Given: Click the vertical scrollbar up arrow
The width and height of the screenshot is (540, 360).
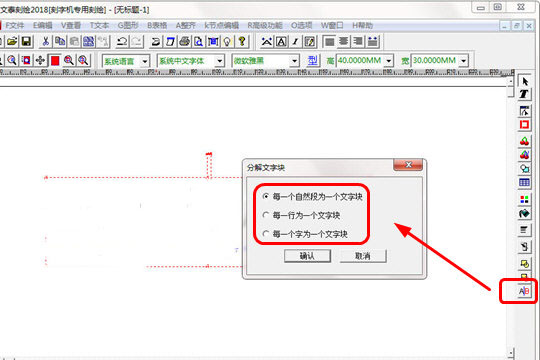Looking at the screenshot, I should [511, 81].
